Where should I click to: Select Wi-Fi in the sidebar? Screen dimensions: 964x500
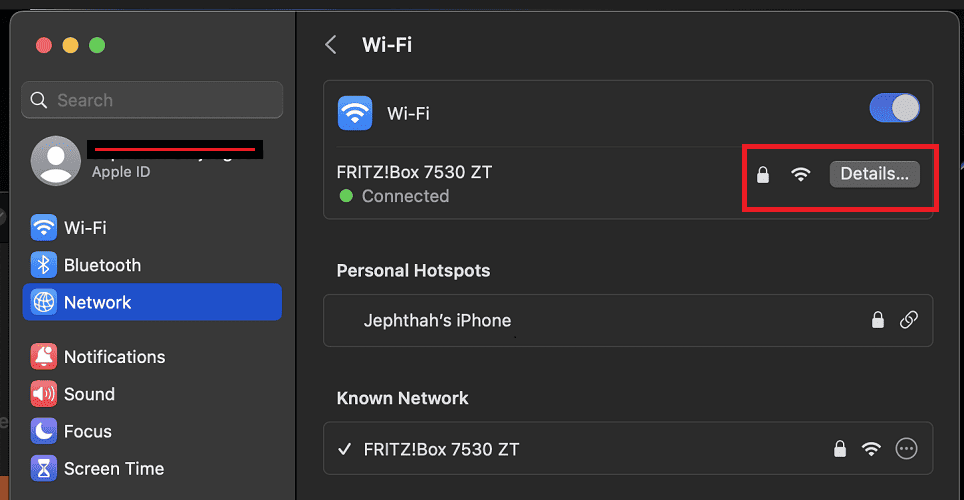[85, 228]
